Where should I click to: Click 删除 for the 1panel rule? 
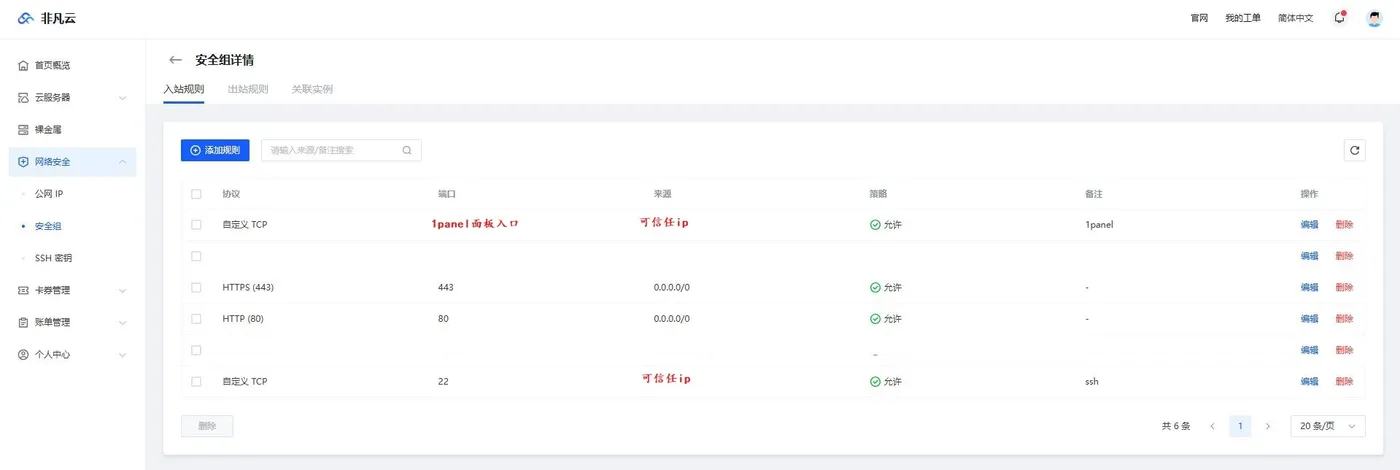1344,225
